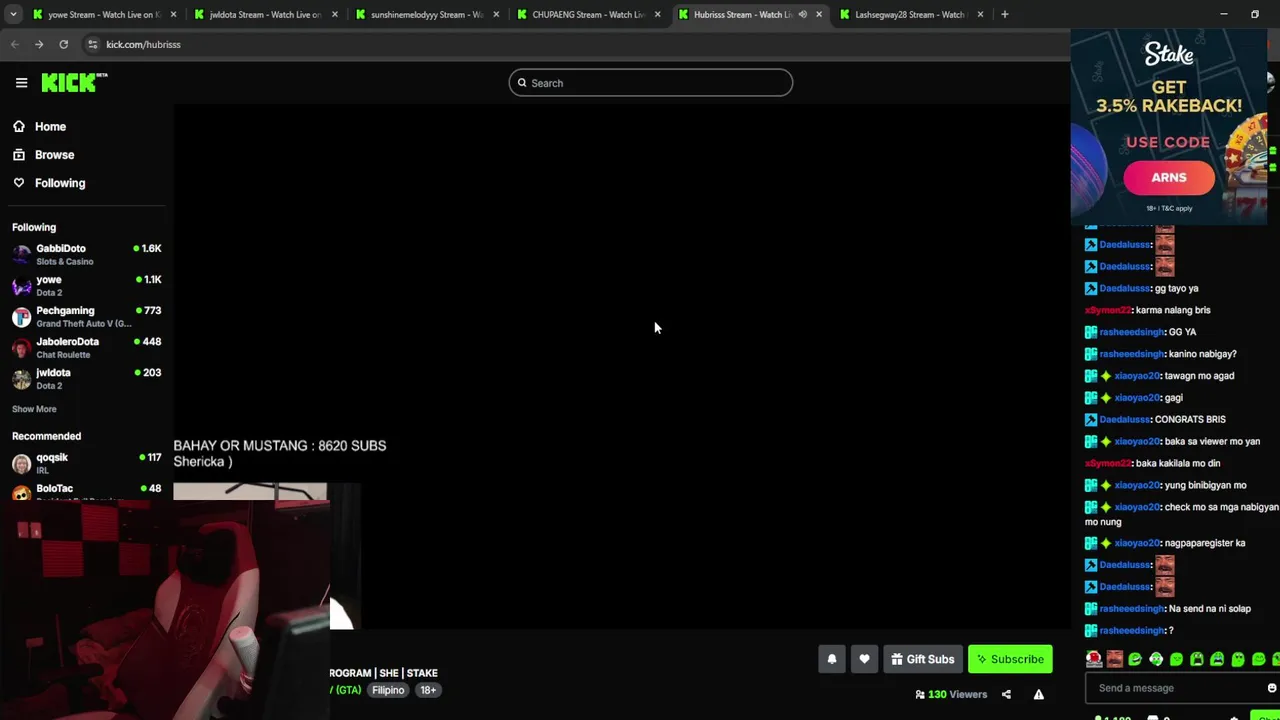This screenshot has width=1280, height=720.
Task: Insert the mustached man face emote
Action: [1114, 659]
